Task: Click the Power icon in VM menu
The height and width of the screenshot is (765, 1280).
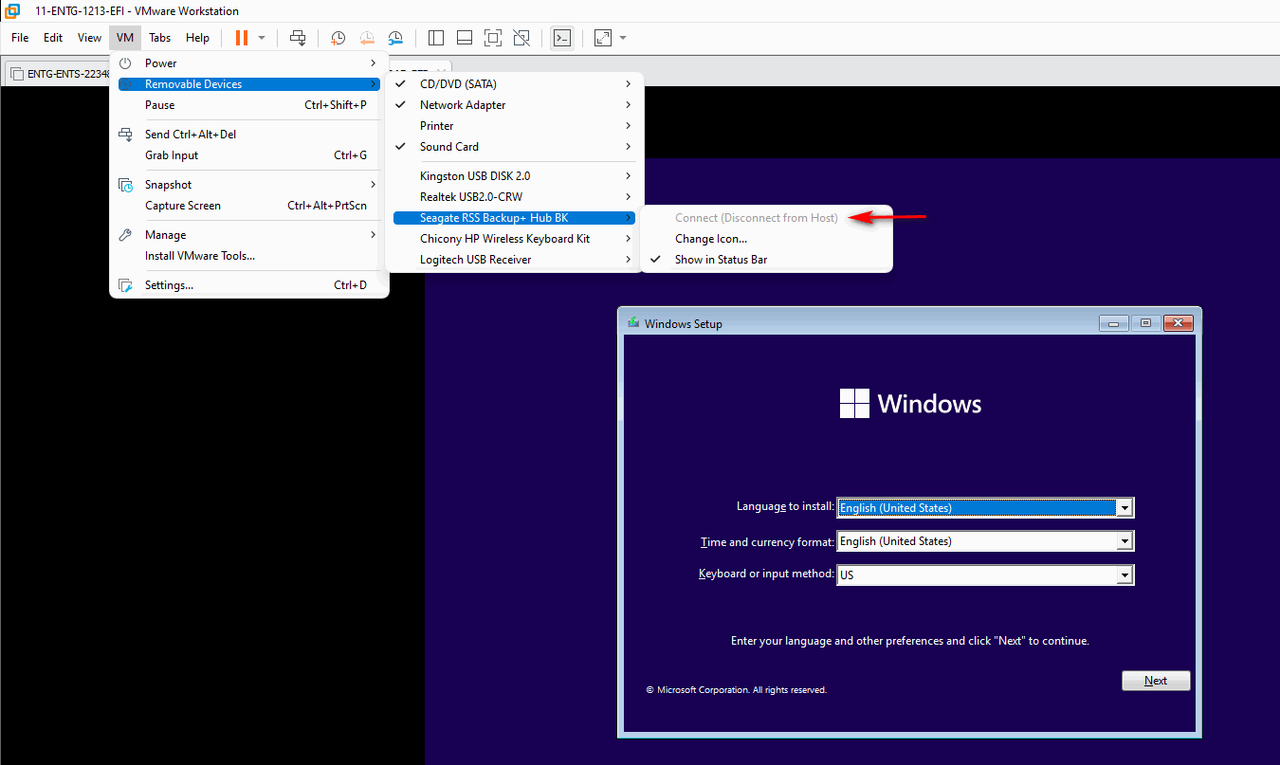Action: point(126,63)
